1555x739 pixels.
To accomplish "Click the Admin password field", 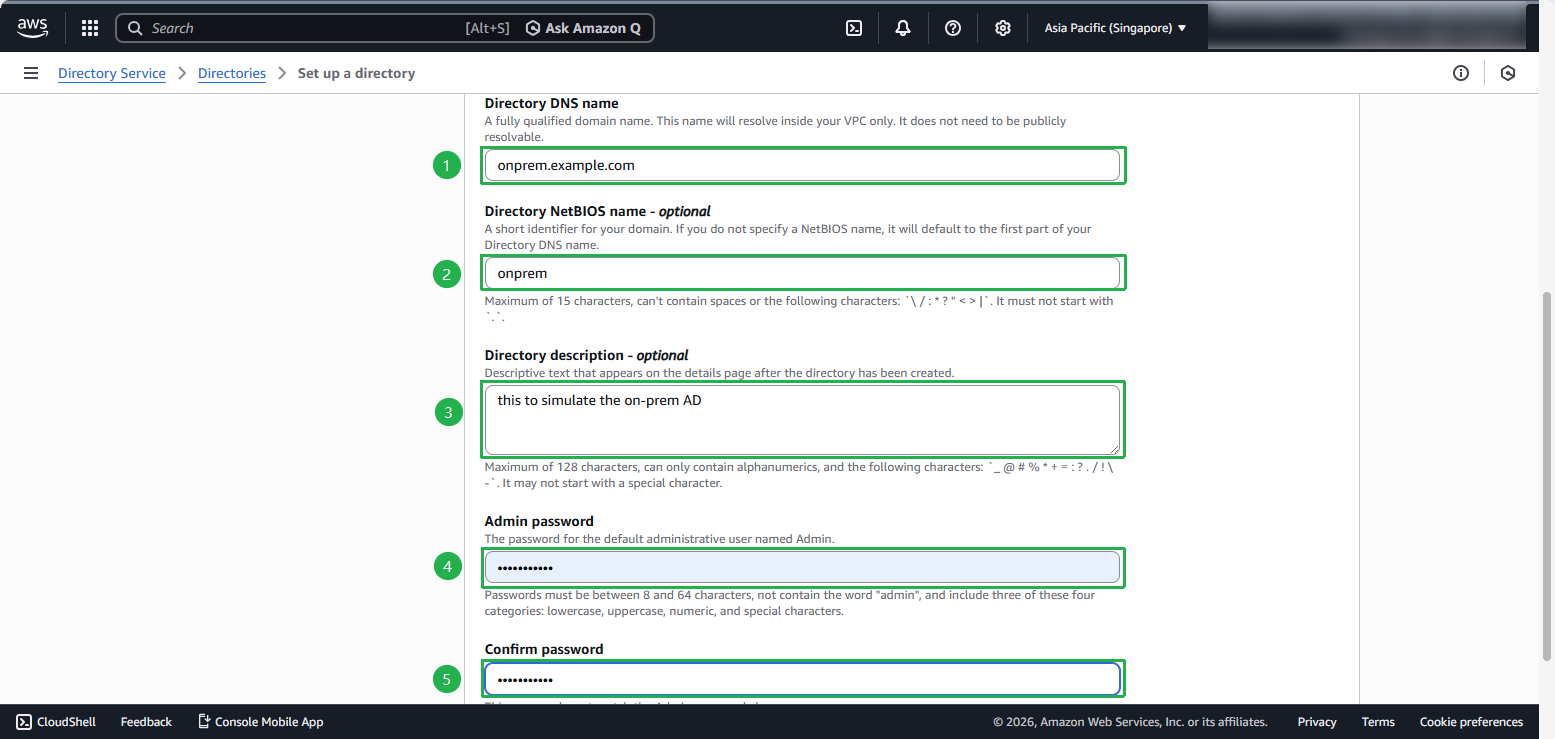I will tap(801, 567).
